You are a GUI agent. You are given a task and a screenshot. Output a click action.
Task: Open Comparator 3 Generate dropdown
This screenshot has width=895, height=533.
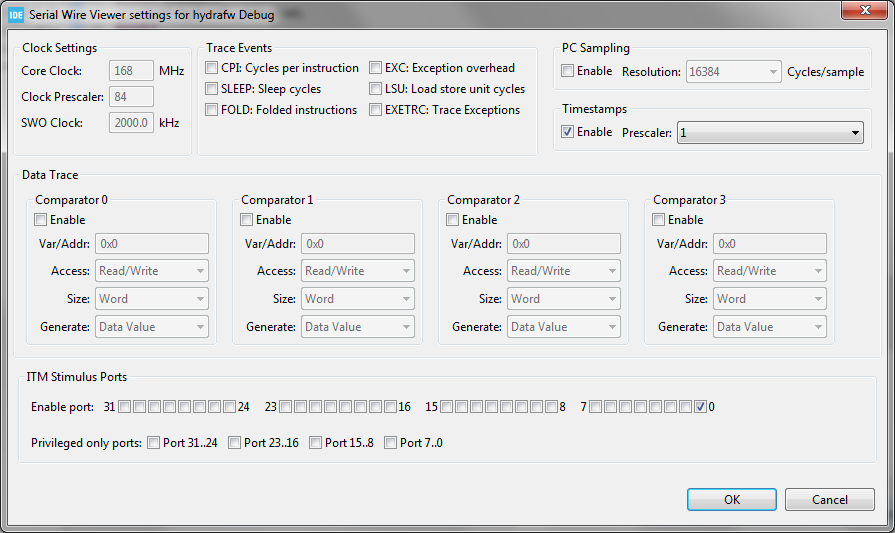(770, 327)
